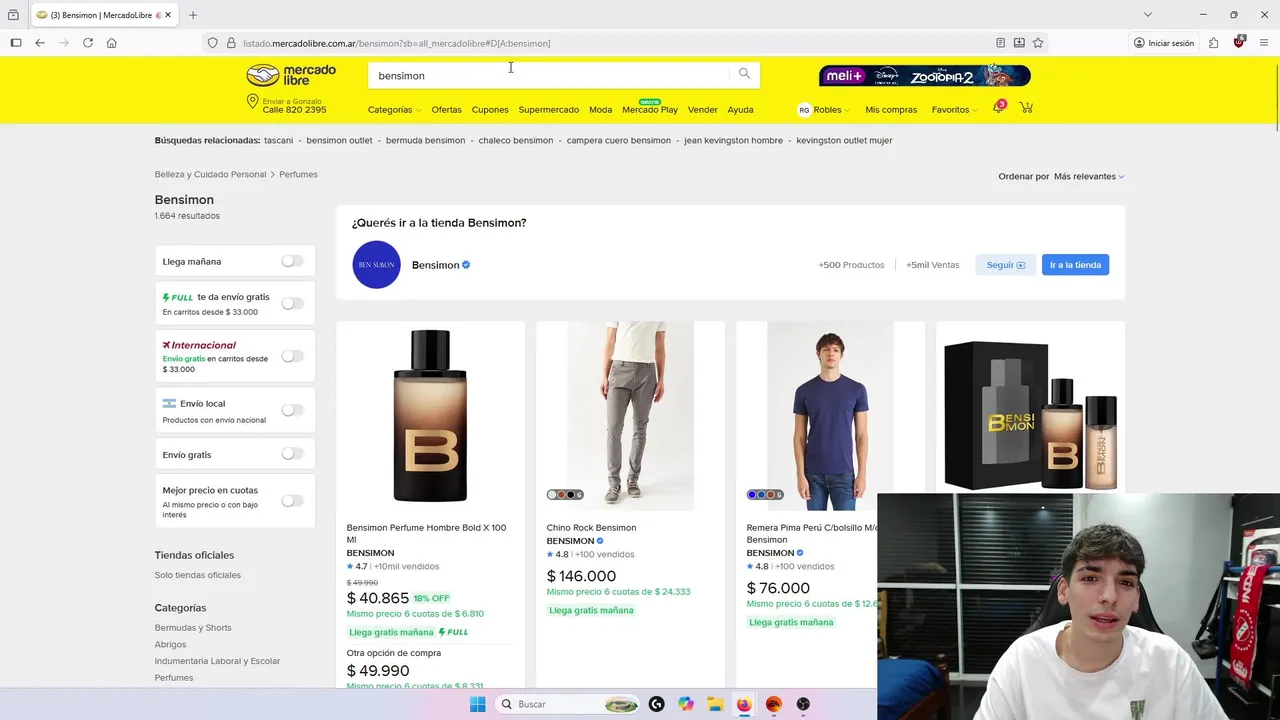The image size is (1280, 720).
Task: Open the Firefox extensions puzzle icon
Action: pyautogui.click(x=1213, y=43)
